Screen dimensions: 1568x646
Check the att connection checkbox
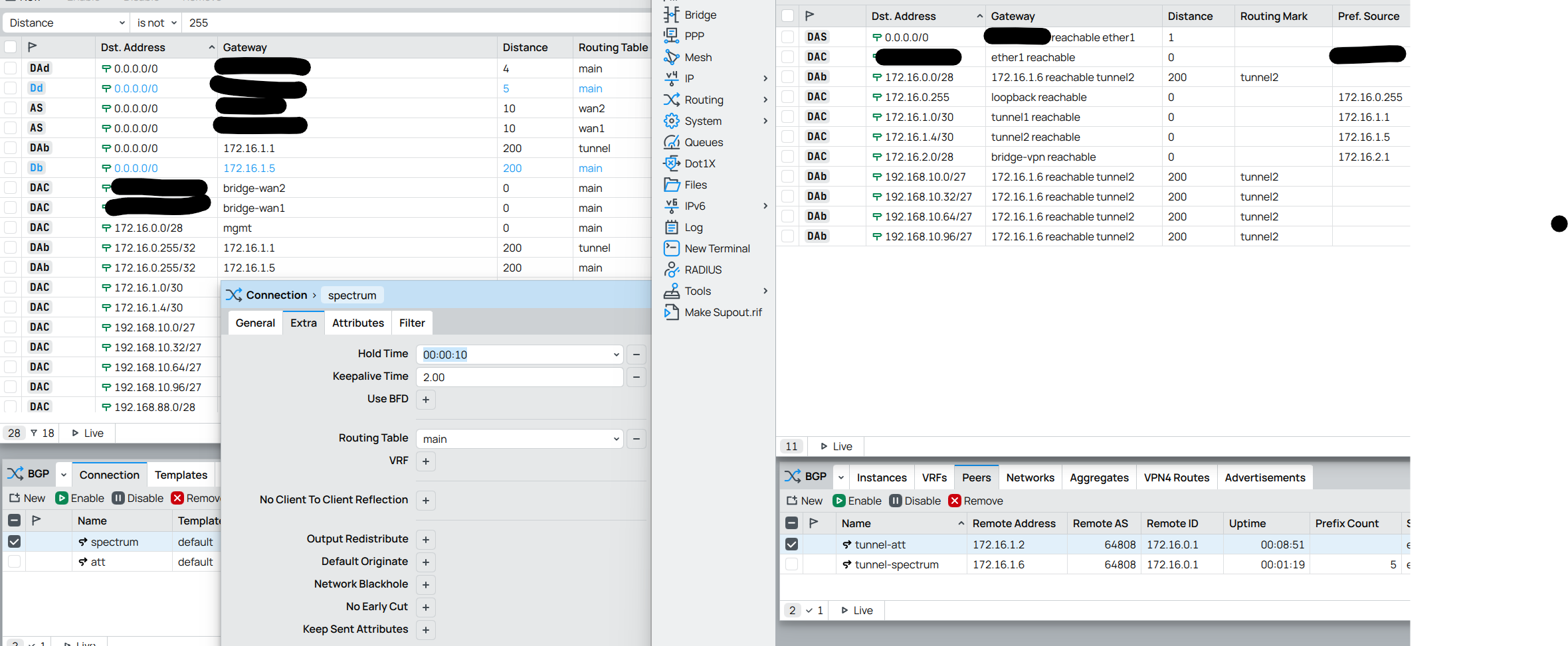click(x=14, y=562)
